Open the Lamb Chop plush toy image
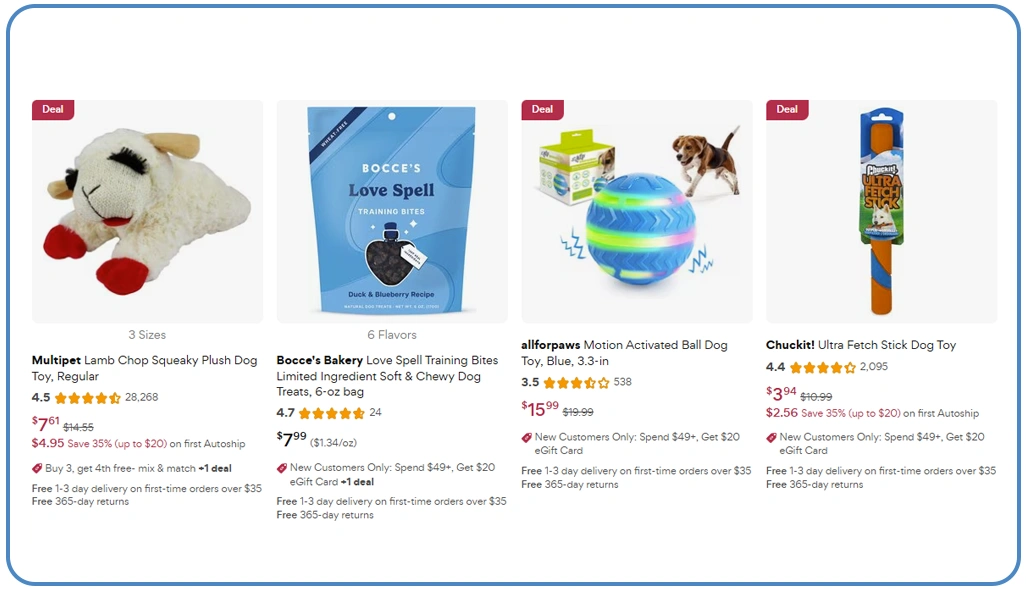1026x589 pixels. pyautogui.click(x=147, y=211)
